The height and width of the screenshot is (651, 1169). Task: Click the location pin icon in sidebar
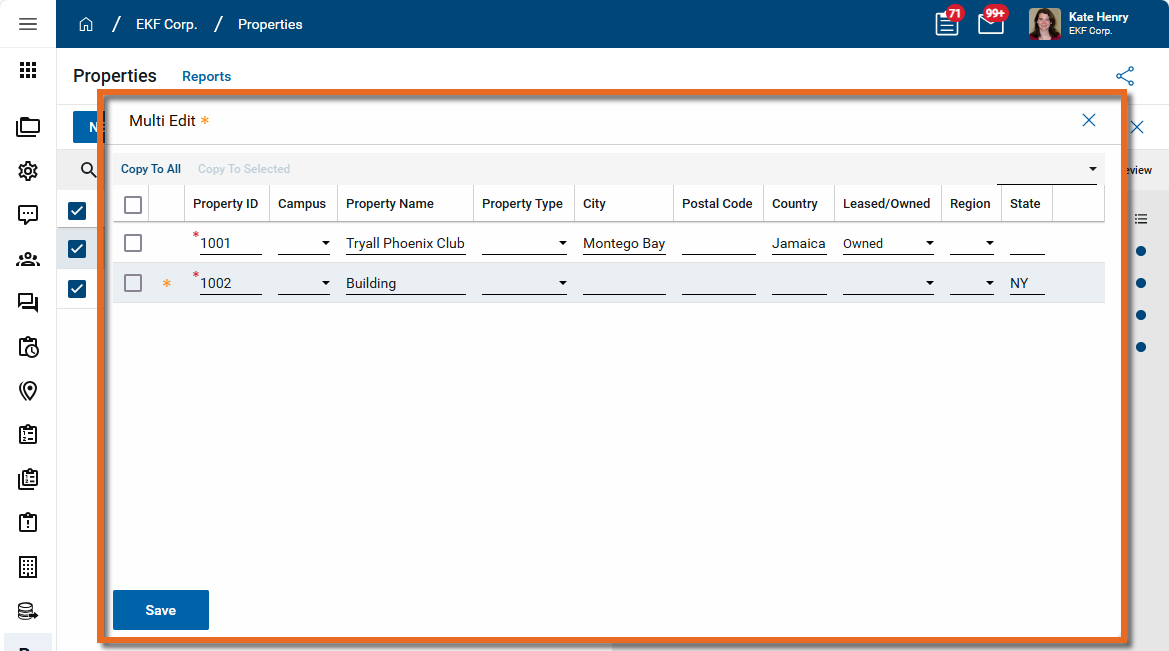28,391
